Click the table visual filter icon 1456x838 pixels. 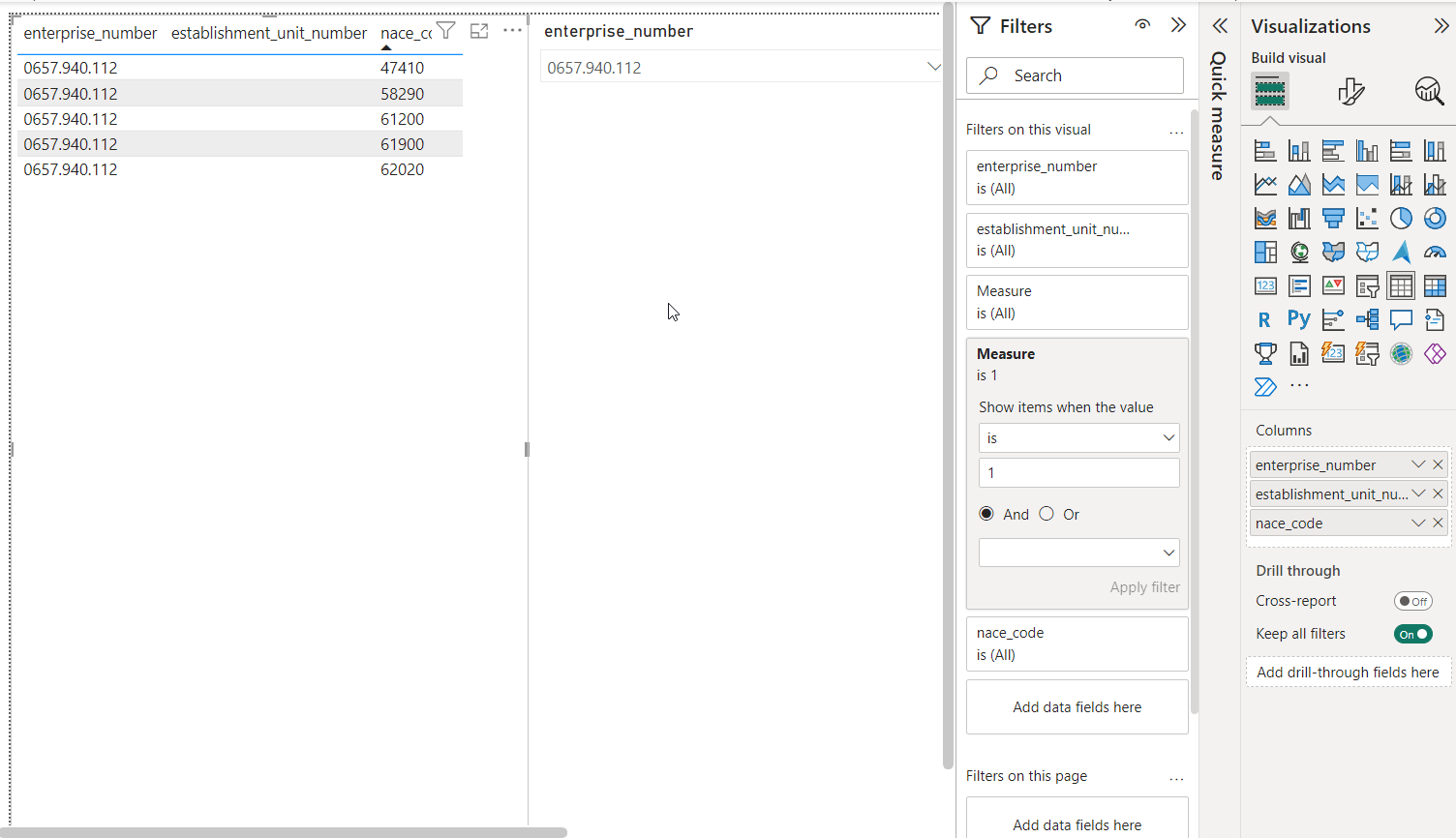pyautogui.click(x=445, y=31)
